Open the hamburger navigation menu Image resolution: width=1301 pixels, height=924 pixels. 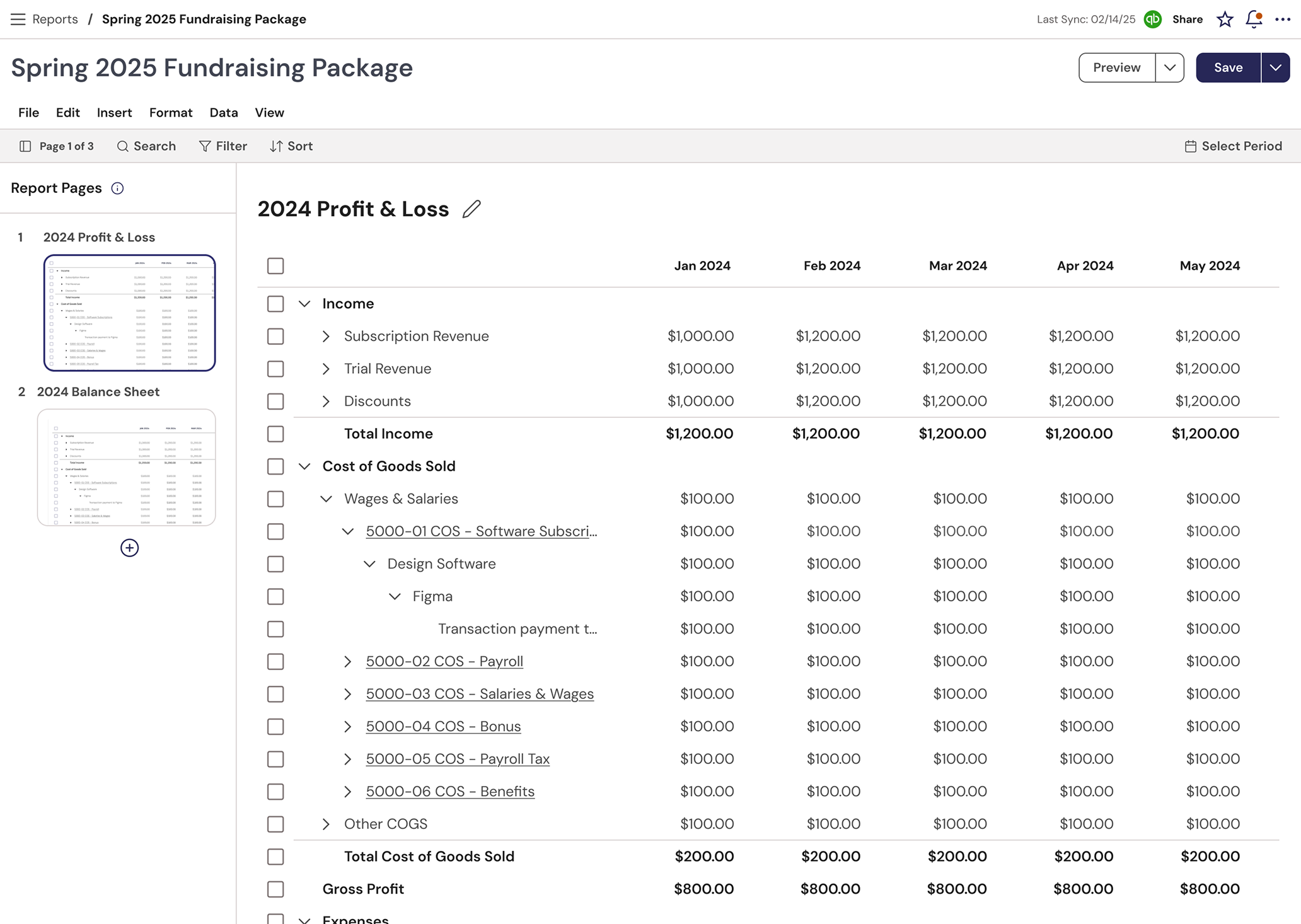pos(18,19)
